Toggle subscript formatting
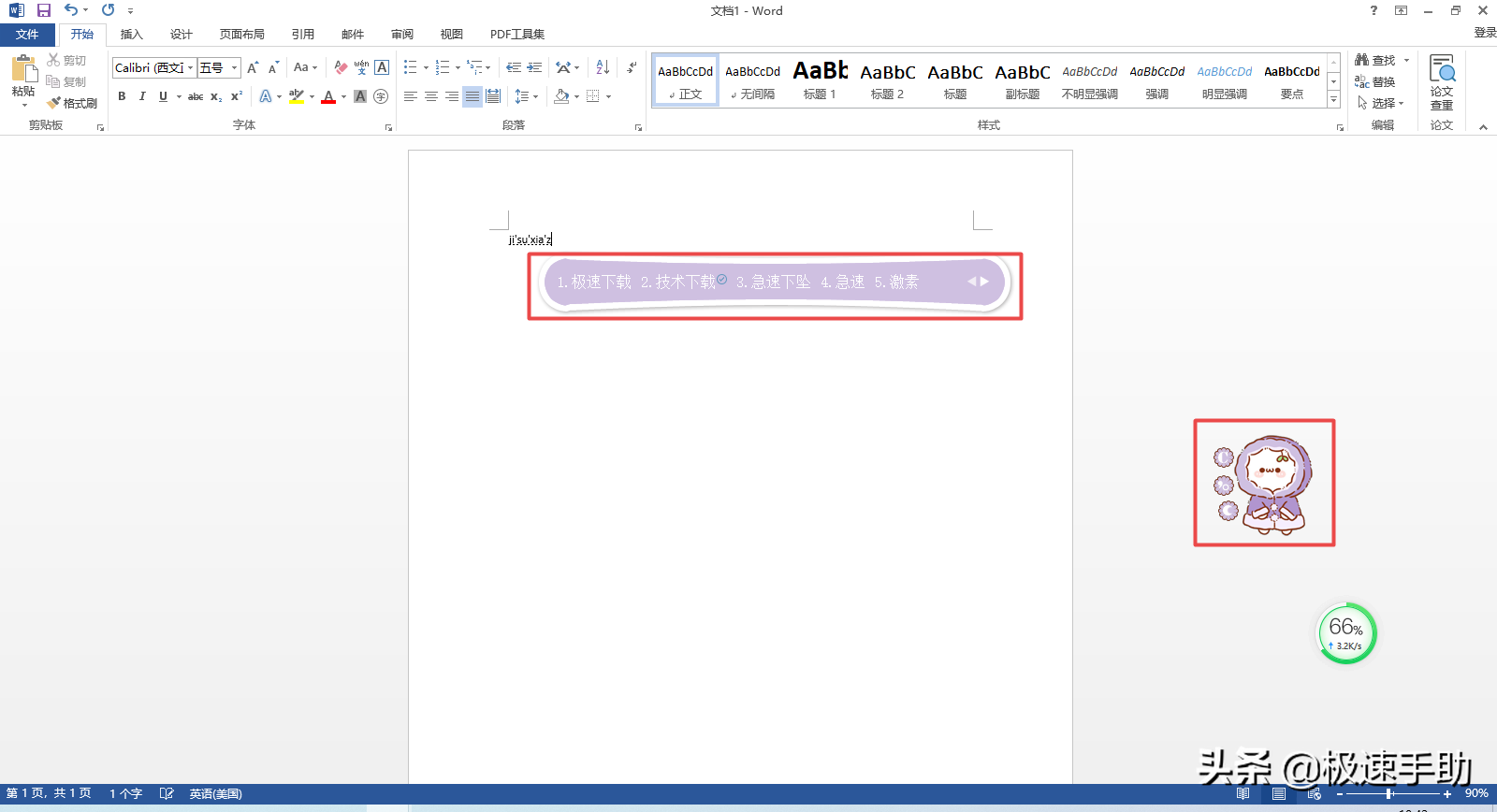1497x812 pixels. coord(216,96)
